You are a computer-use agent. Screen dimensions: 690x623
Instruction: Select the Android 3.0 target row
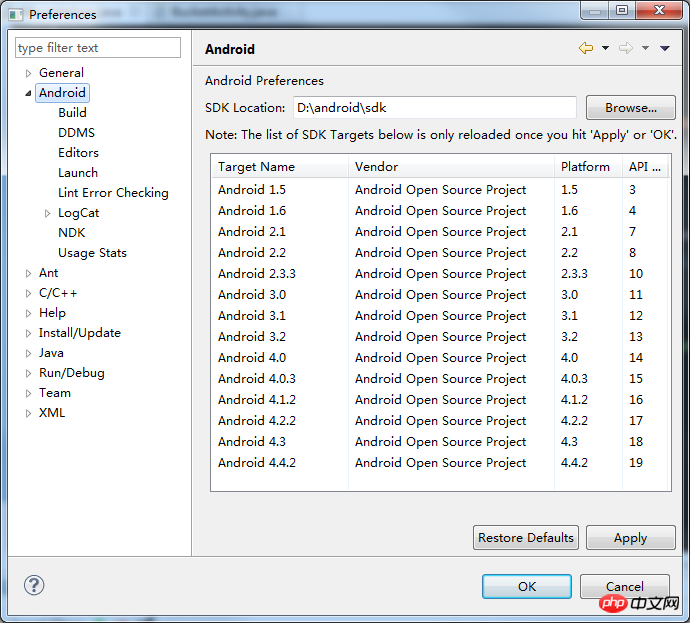click(441, 295)
